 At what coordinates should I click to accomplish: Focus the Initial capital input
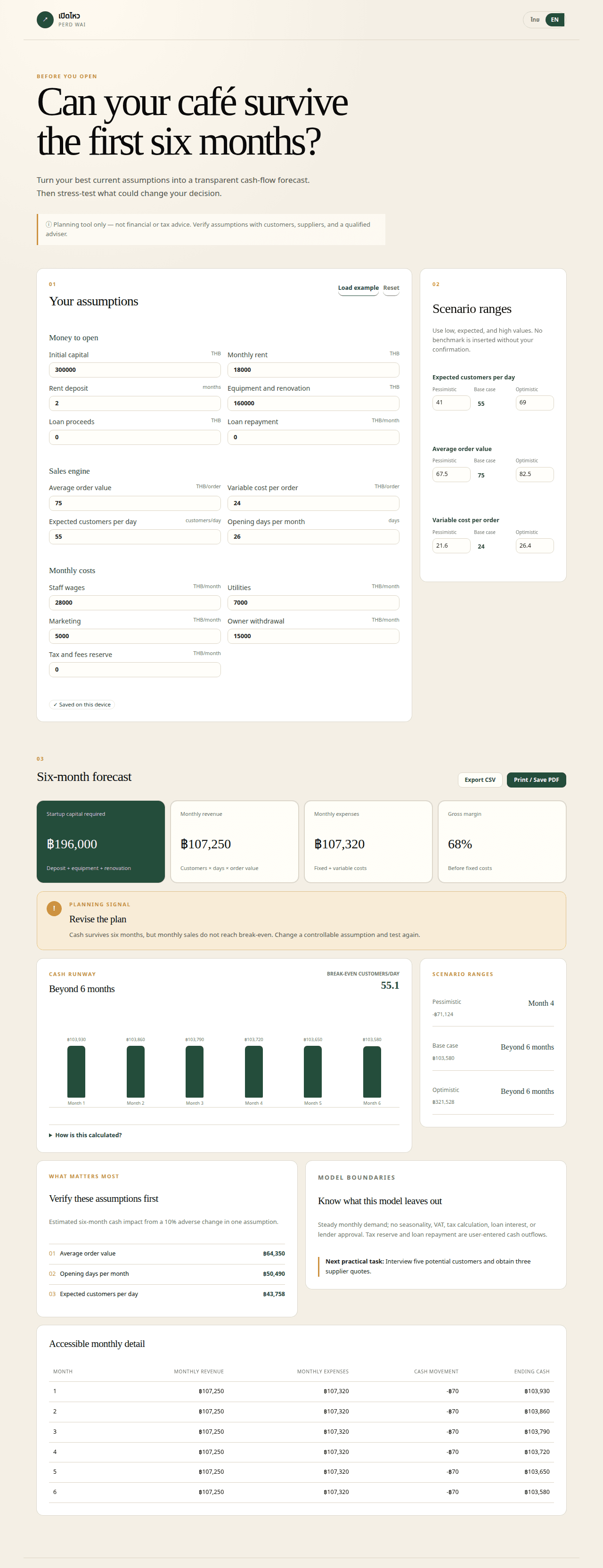click(x=134, y=369)
